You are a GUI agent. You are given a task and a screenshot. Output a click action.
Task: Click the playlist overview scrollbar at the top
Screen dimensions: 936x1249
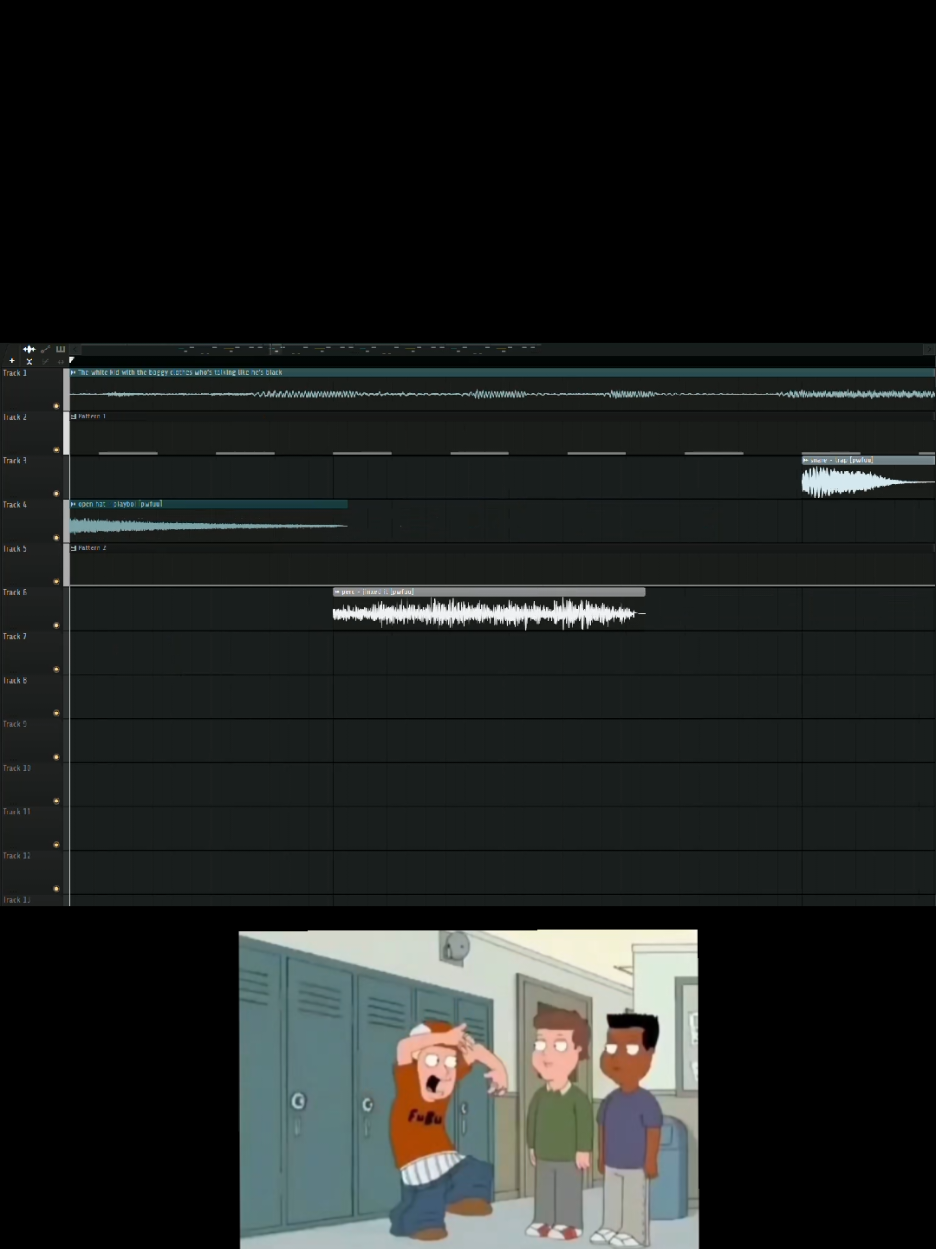point(500,349)
